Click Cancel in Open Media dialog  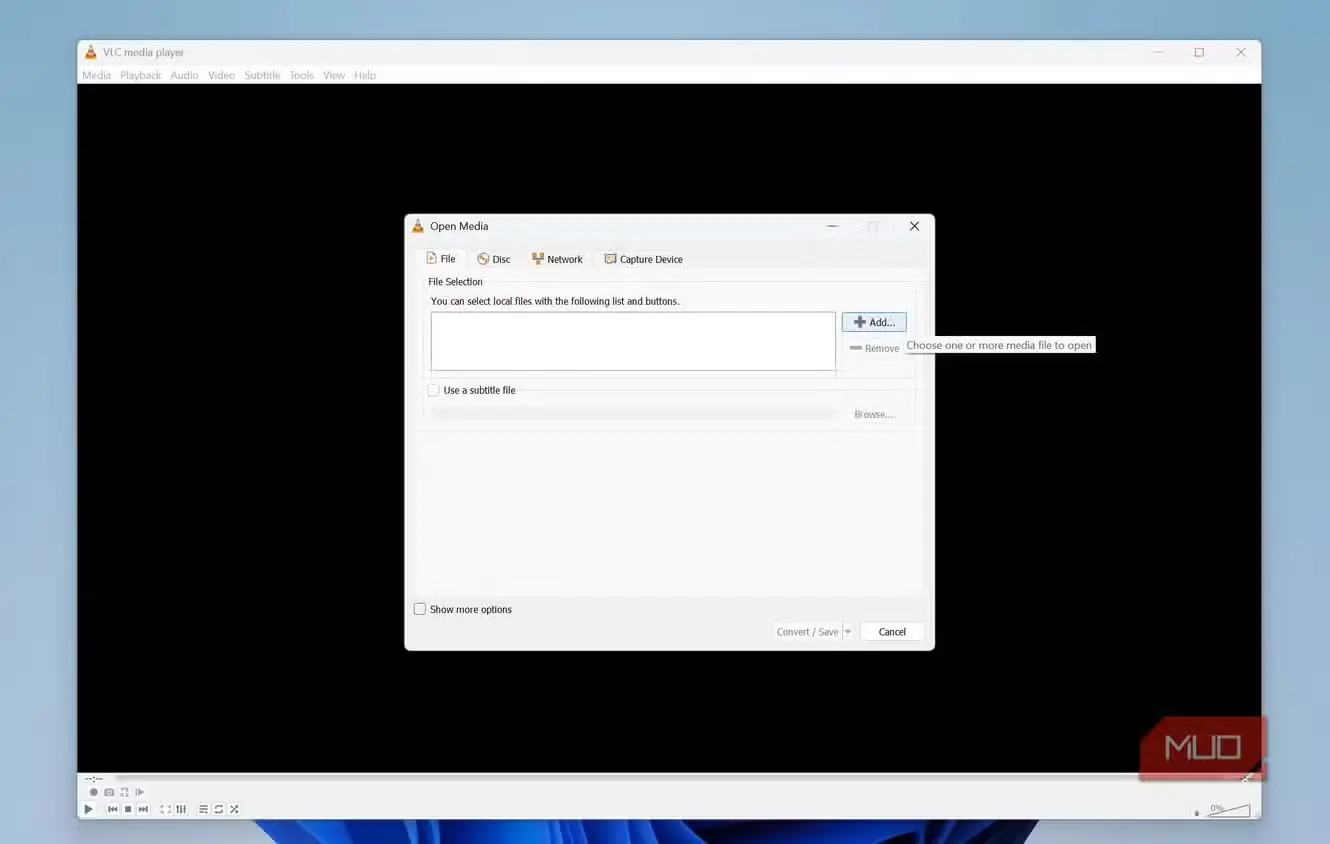point(892,632)
